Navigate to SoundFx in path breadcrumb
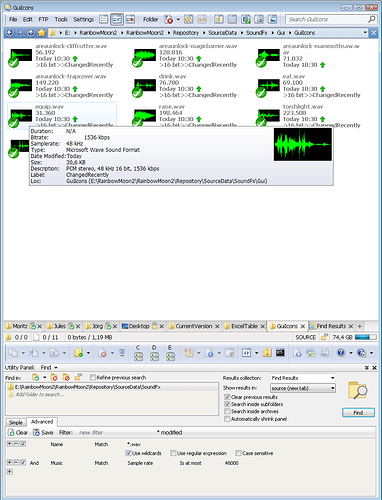 (257, 33)
